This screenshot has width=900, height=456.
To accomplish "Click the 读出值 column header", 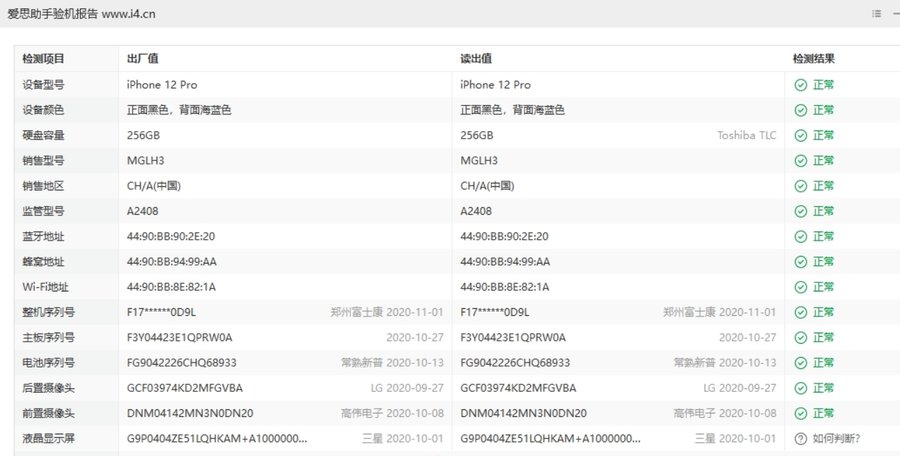I will 476,59.
